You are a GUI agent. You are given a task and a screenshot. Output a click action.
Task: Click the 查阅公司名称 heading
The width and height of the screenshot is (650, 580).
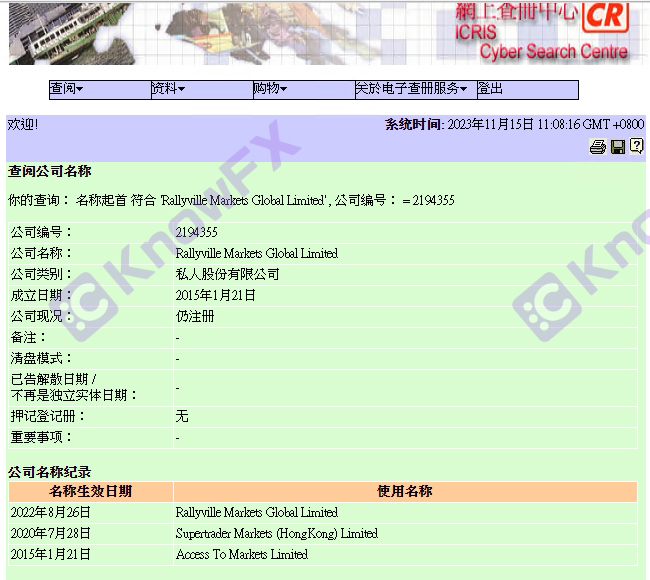click(50, 171)
